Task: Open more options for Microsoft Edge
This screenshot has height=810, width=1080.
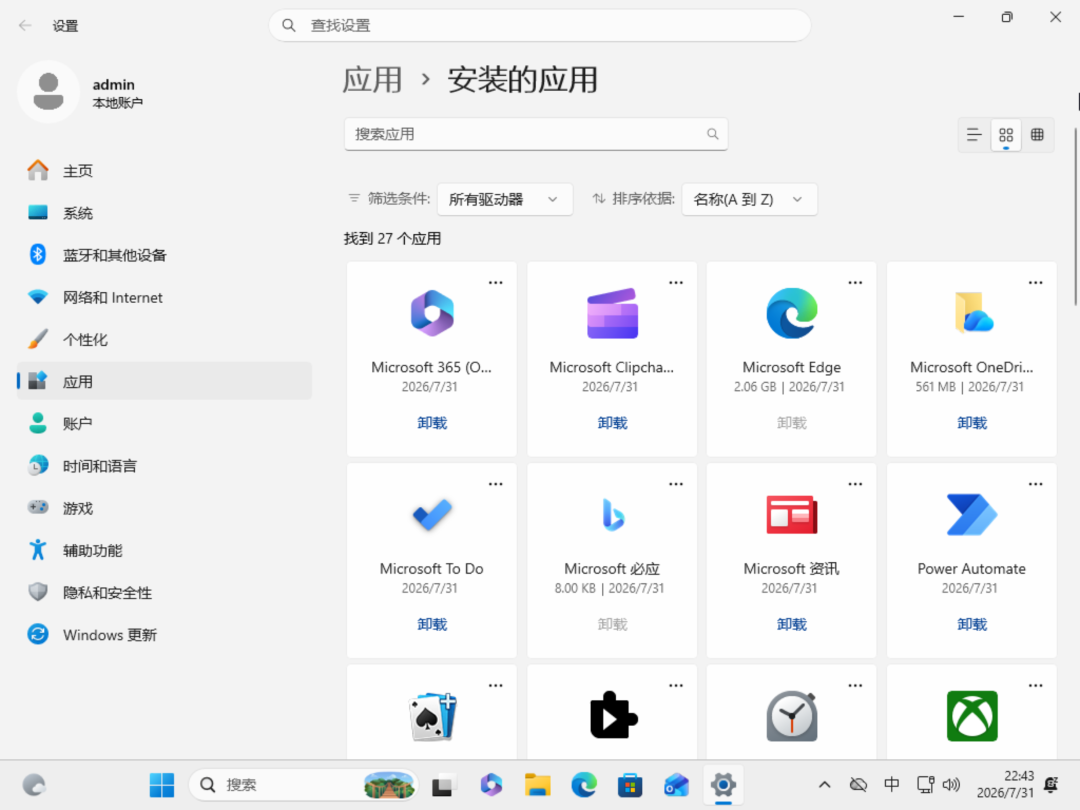Action: point(855,282)
